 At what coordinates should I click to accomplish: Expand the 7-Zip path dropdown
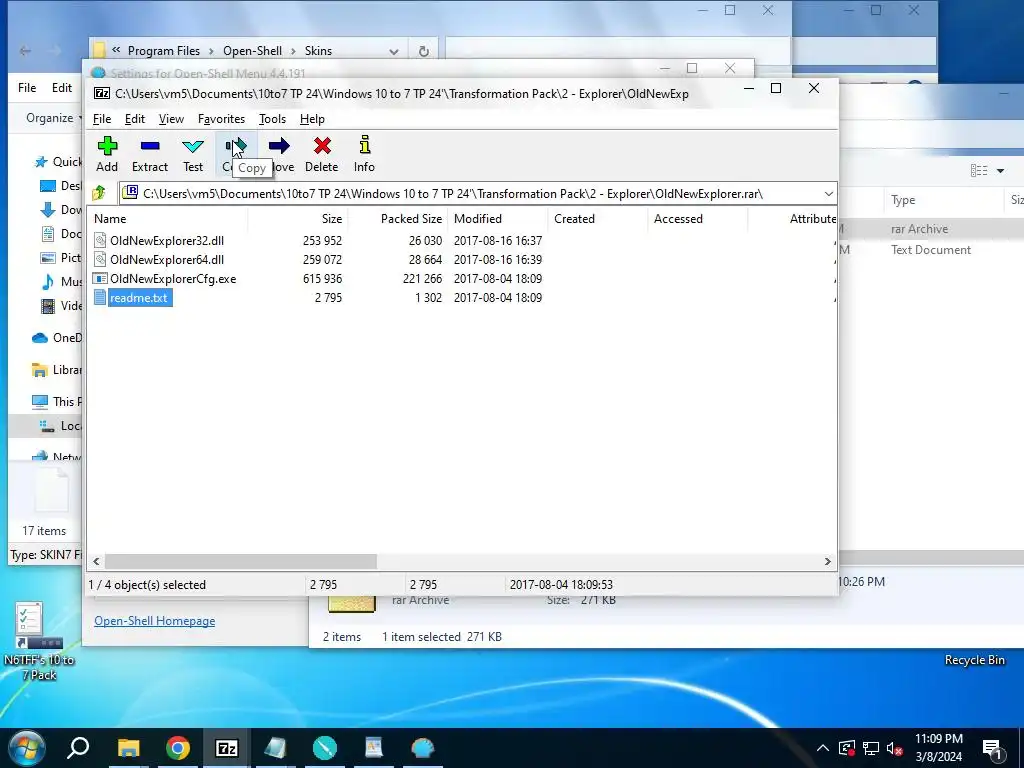[x=828, y=193]
